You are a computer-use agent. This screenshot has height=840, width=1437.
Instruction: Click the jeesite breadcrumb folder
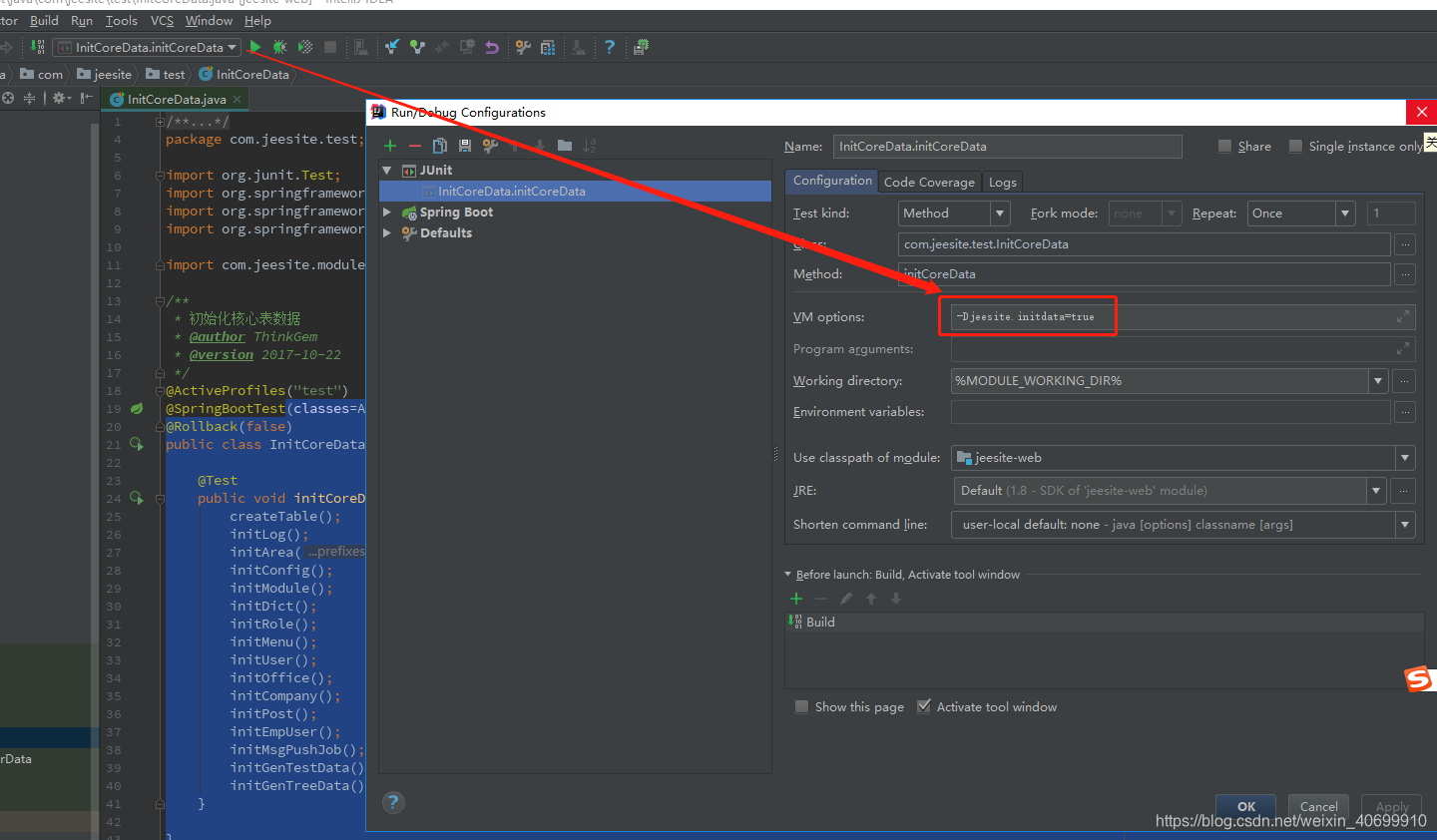[105, 74]
